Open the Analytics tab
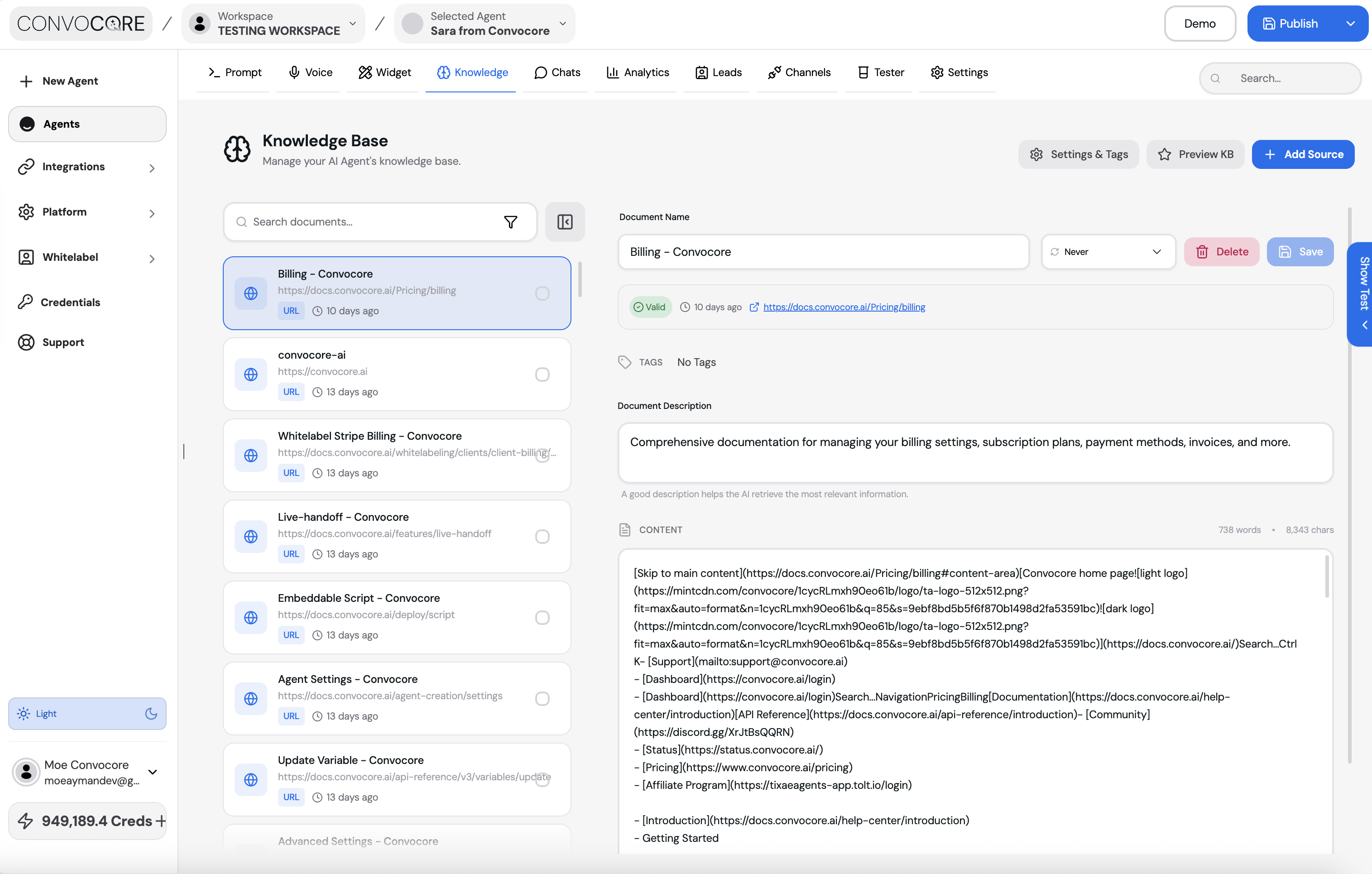 pos(638,72)
